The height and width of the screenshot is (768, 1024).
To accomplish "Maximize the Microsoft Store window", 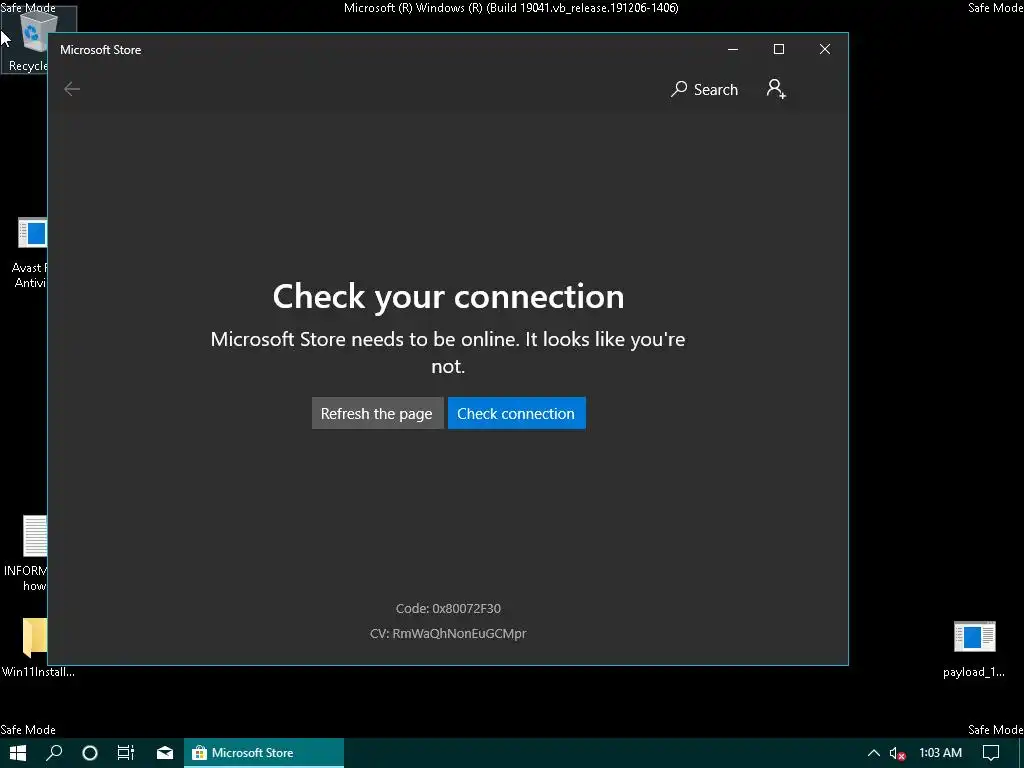I will pyautogui.click(x=778, y=50).
